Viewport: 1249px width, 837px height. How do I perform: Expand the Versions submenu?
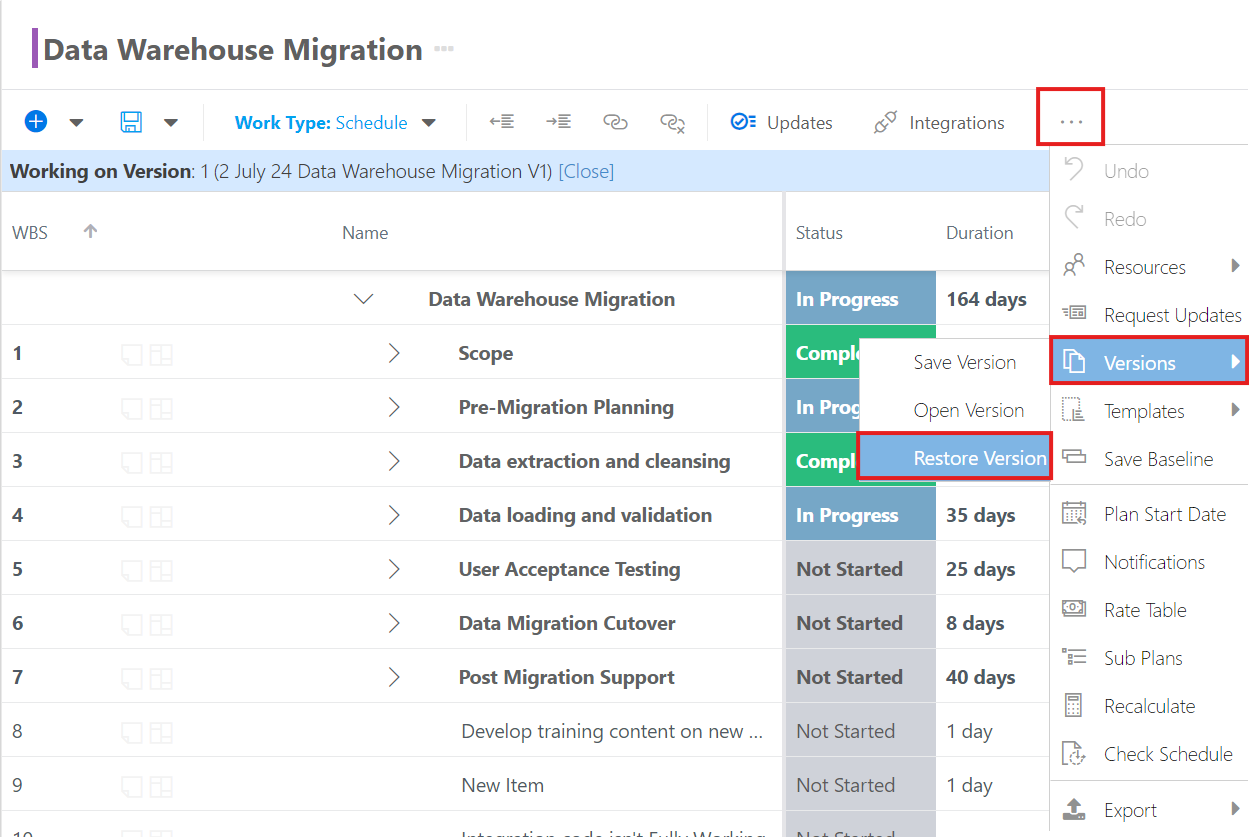pos(1148,361)
